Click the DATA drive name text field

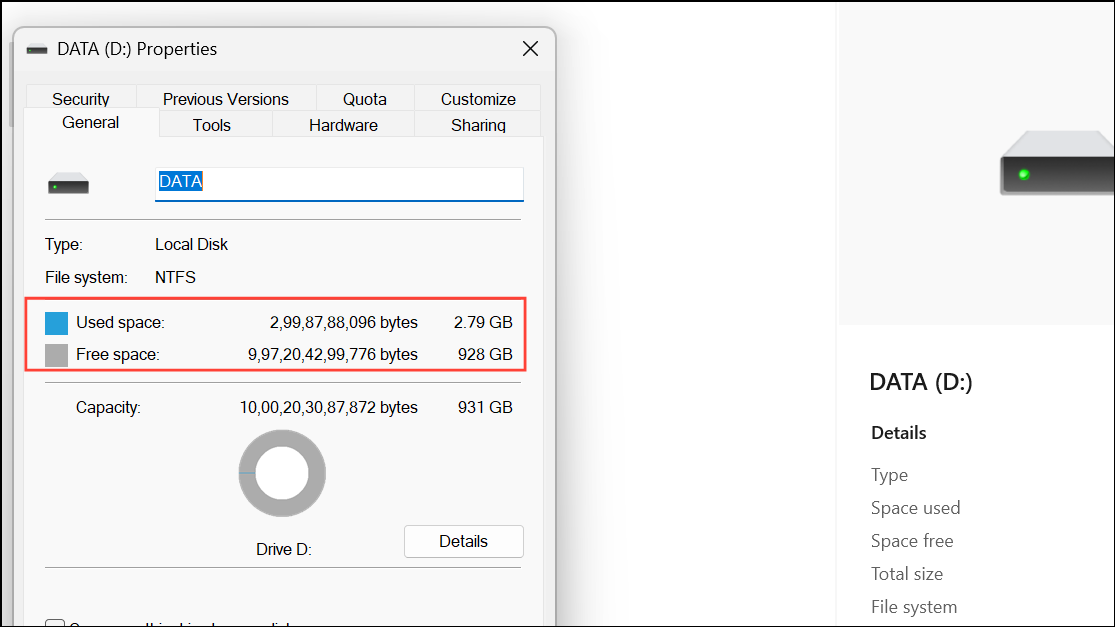338,183
